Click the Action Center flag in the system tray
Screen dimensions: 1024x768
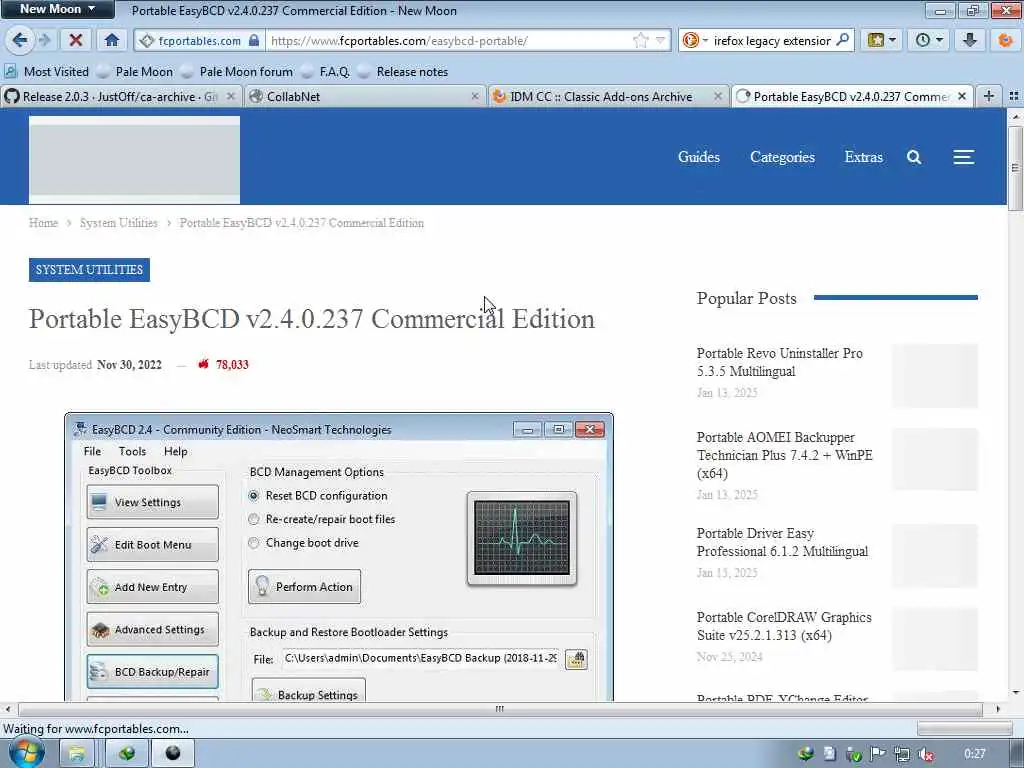[x=878, y=754]
